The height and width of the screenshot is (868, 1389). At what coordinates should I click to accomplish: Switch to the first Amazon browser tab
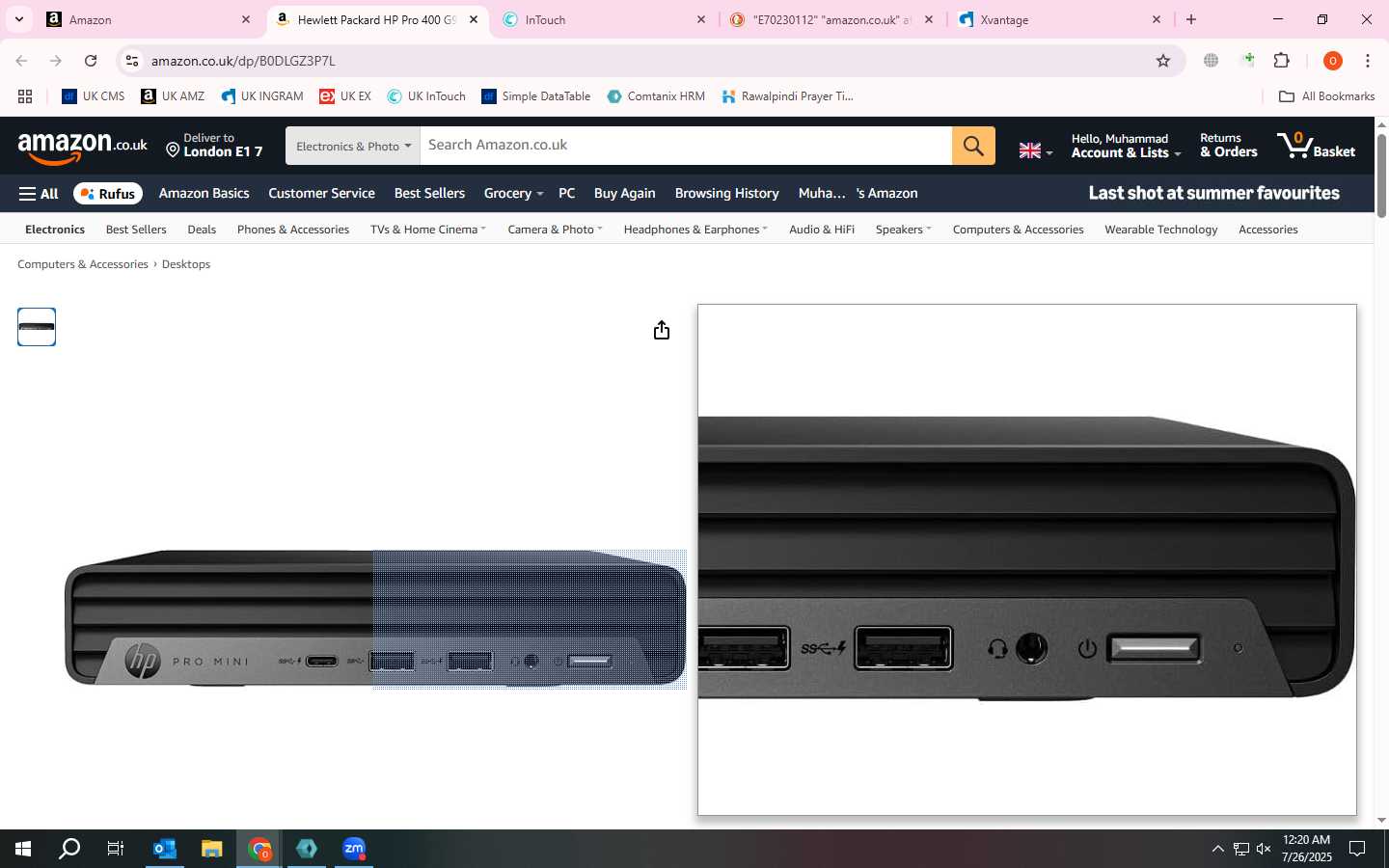(x=148, y=19)
